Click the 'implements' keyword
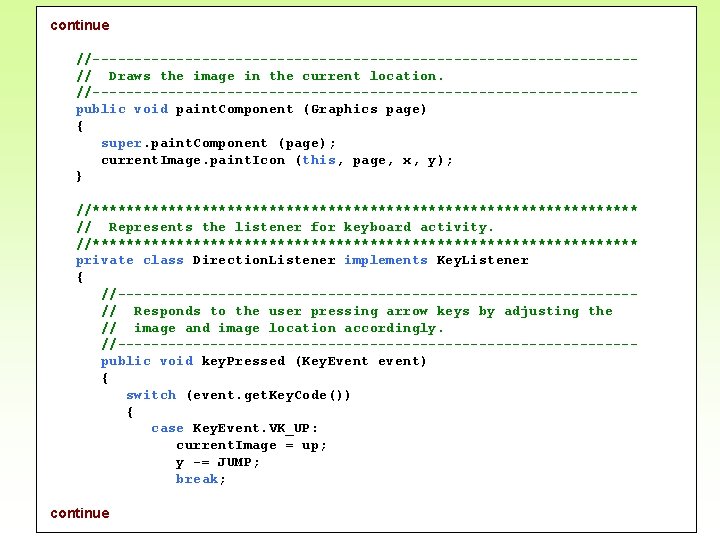The image size is (720, 540). (386, 260)
